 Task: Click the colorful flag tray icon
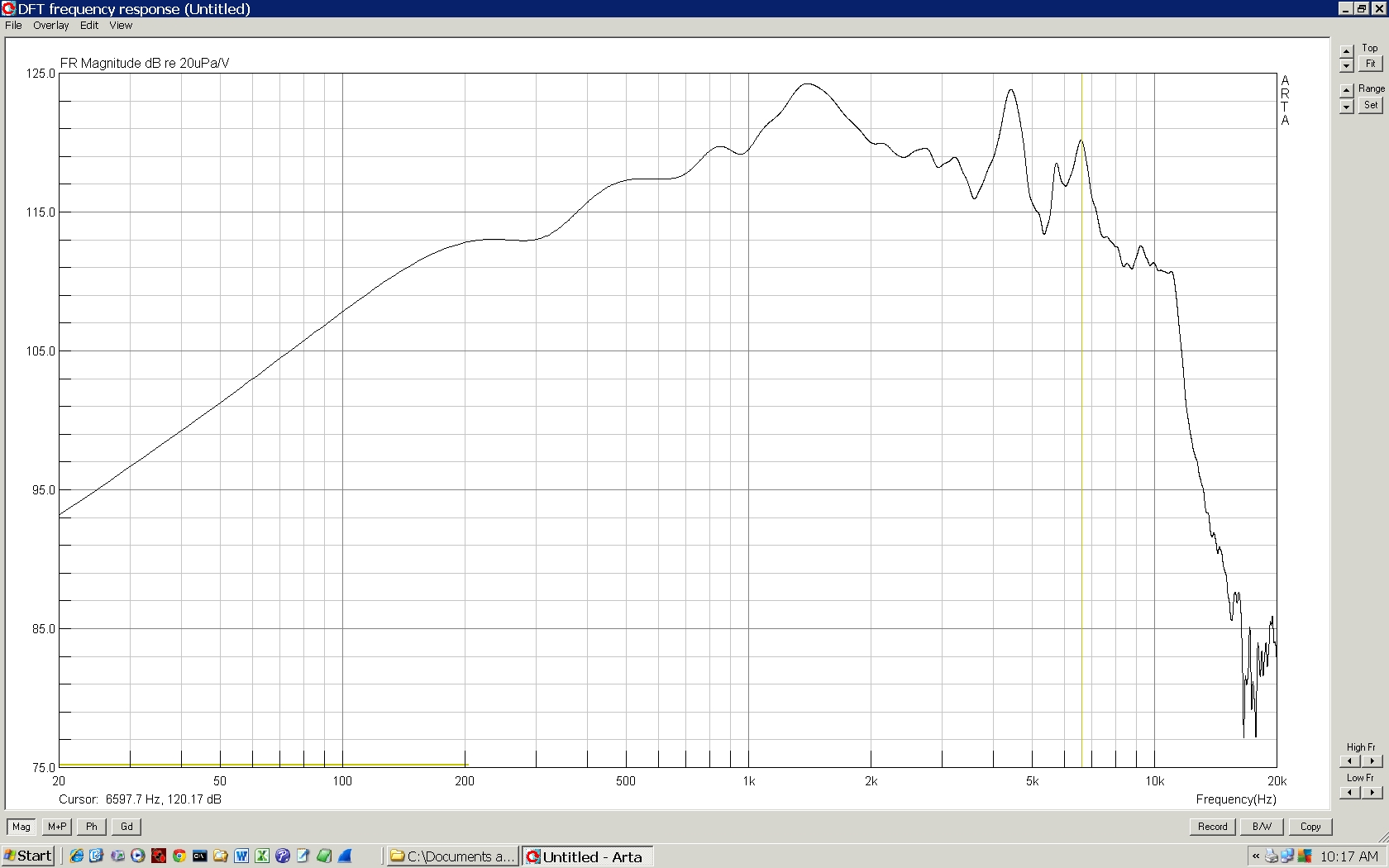1305,856
